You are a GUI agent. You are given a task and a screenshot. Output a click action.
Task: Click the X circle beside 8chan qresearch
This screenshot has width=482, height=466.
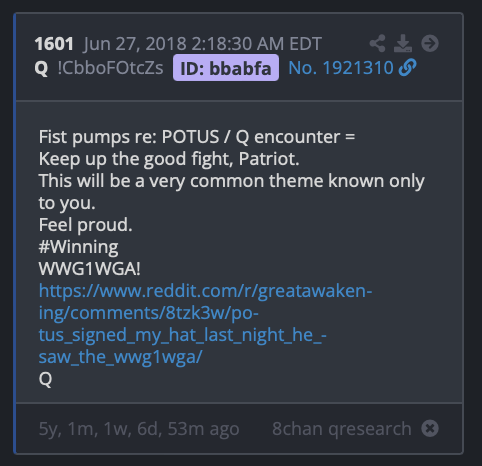[x=430, y=428]
